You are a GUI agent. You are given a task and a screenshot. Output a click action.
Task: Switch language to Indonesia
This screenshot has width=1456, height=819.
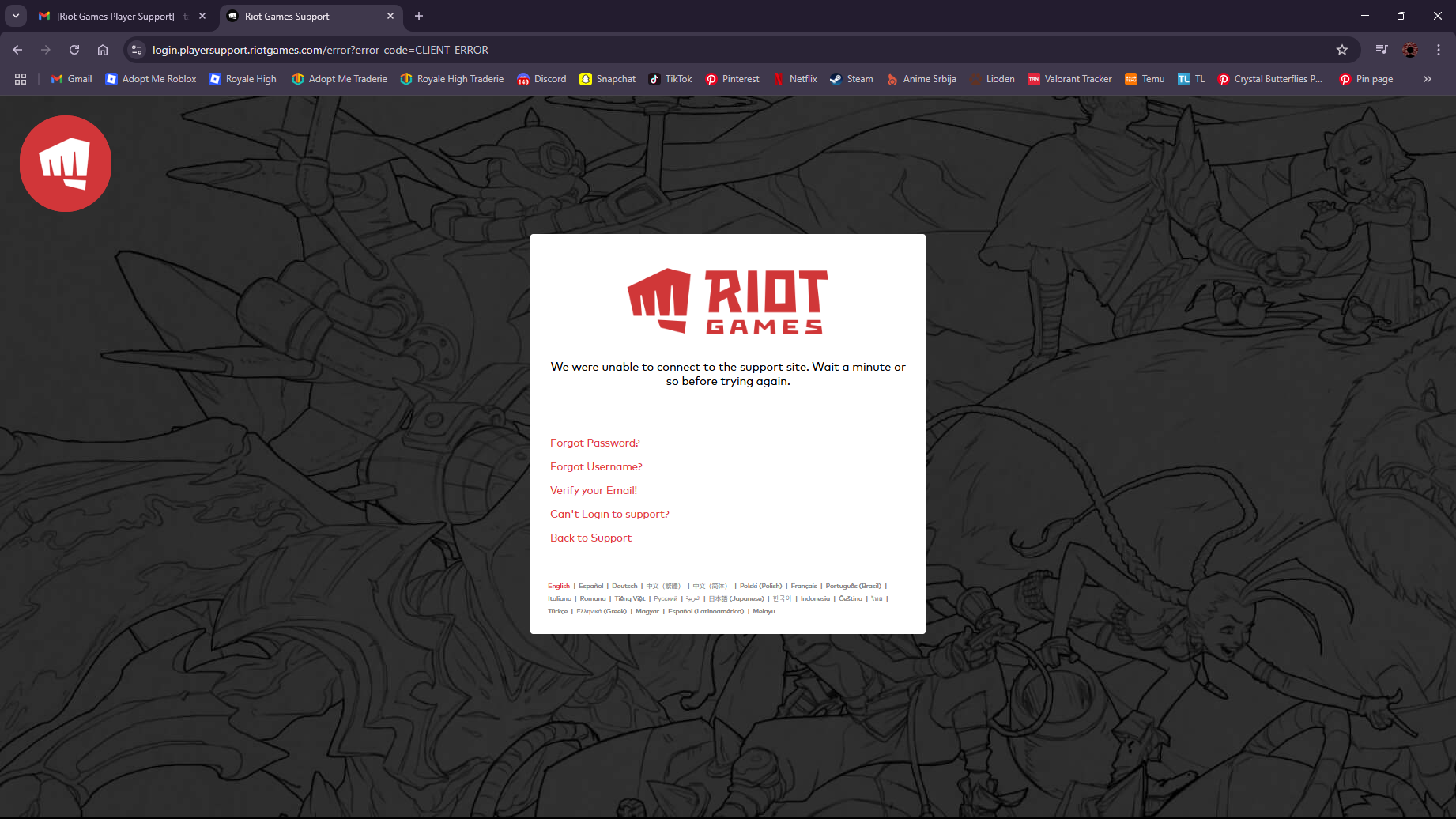tap(815, 598)
